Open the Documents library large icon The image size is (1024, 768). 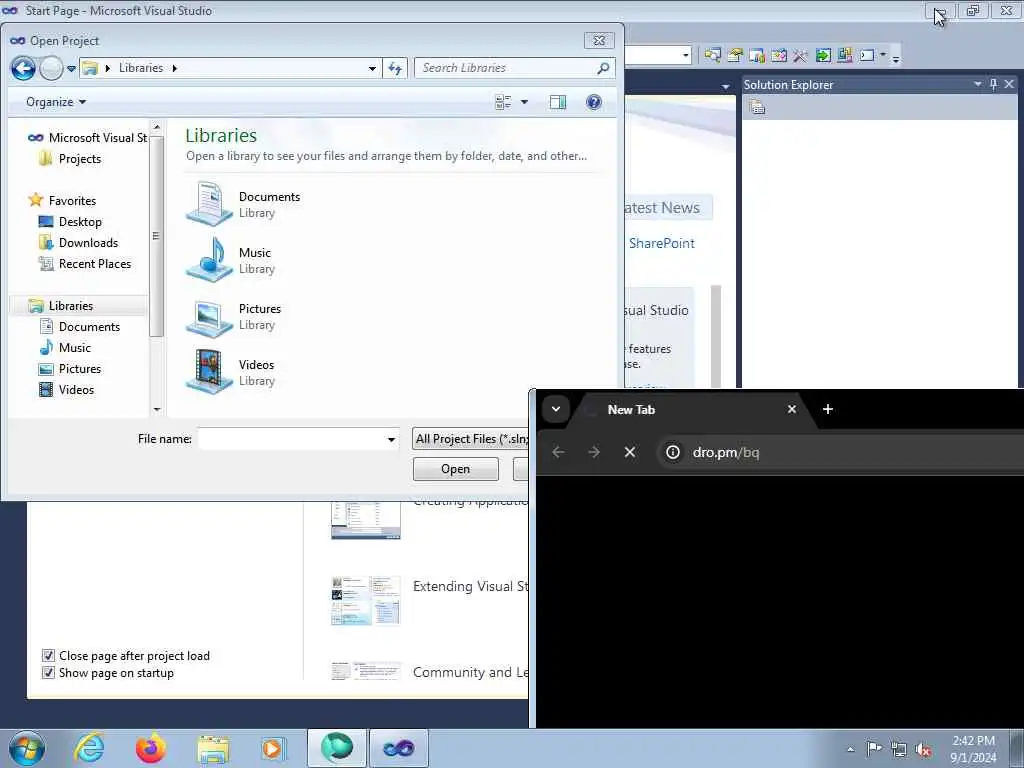tap(209, 204)
